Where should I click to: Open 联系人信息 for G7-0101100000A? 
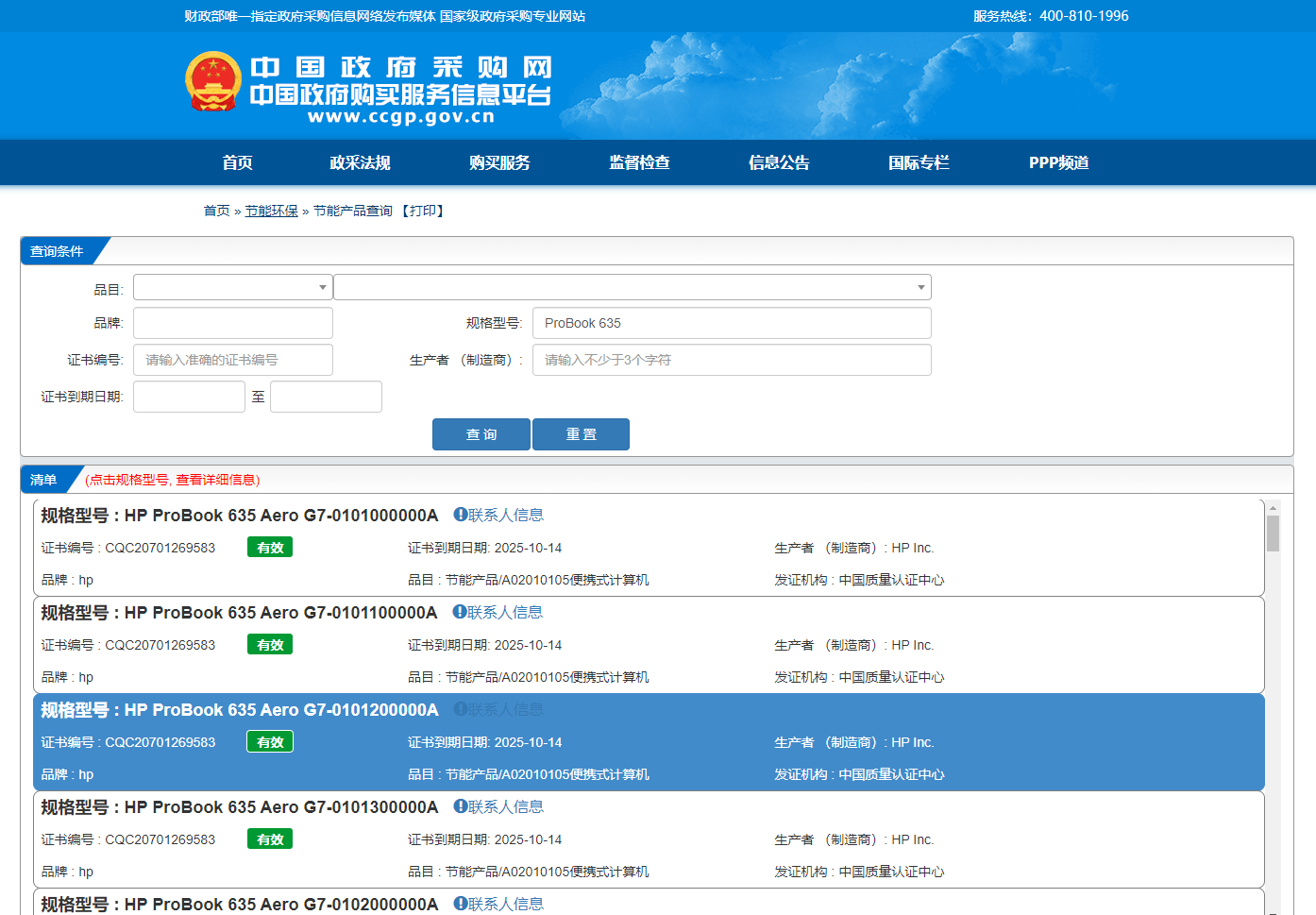click(505, 612)
